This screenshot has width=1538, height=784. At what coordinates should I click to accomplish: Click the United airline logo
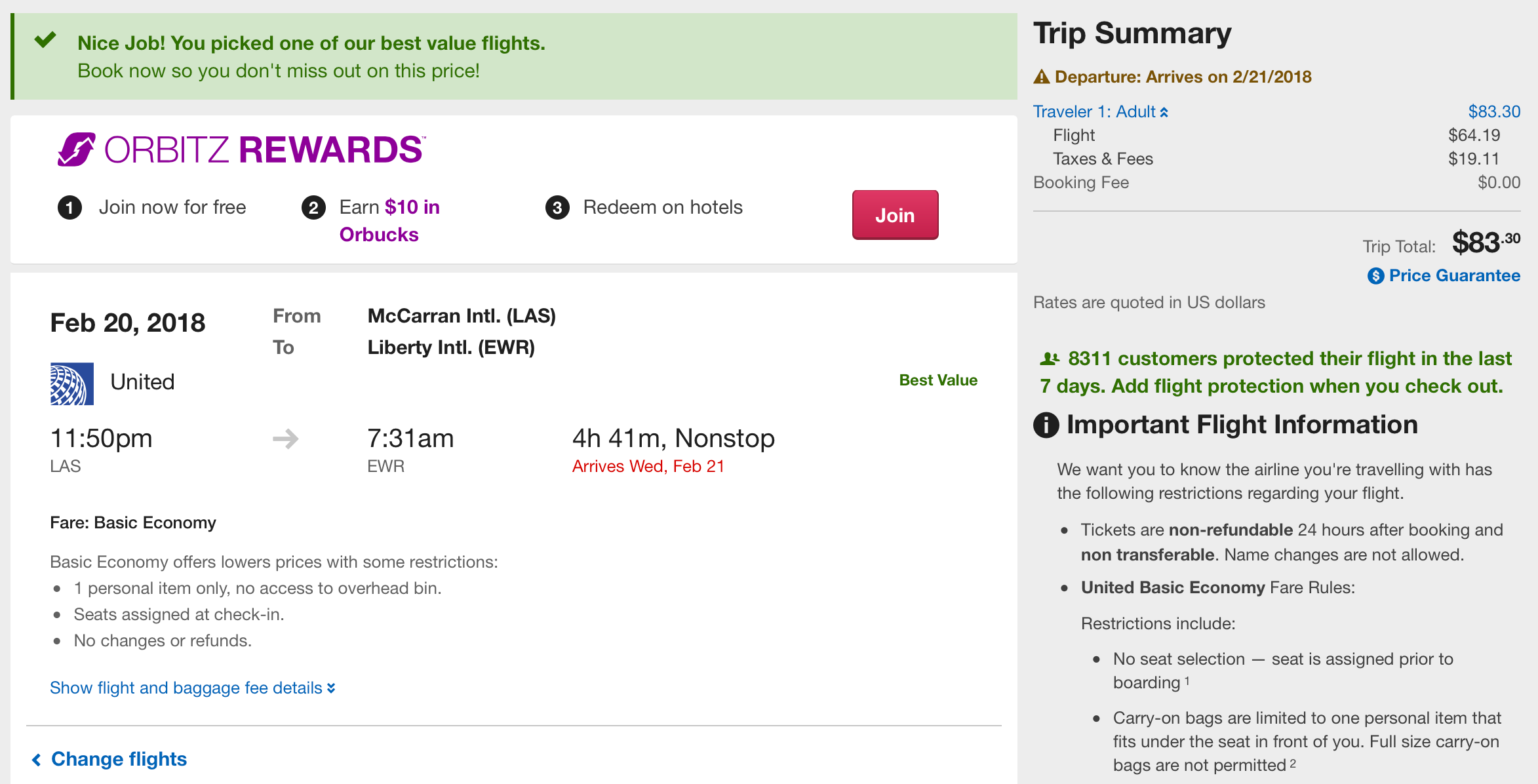pyautogui.click(x=71, y=383)
